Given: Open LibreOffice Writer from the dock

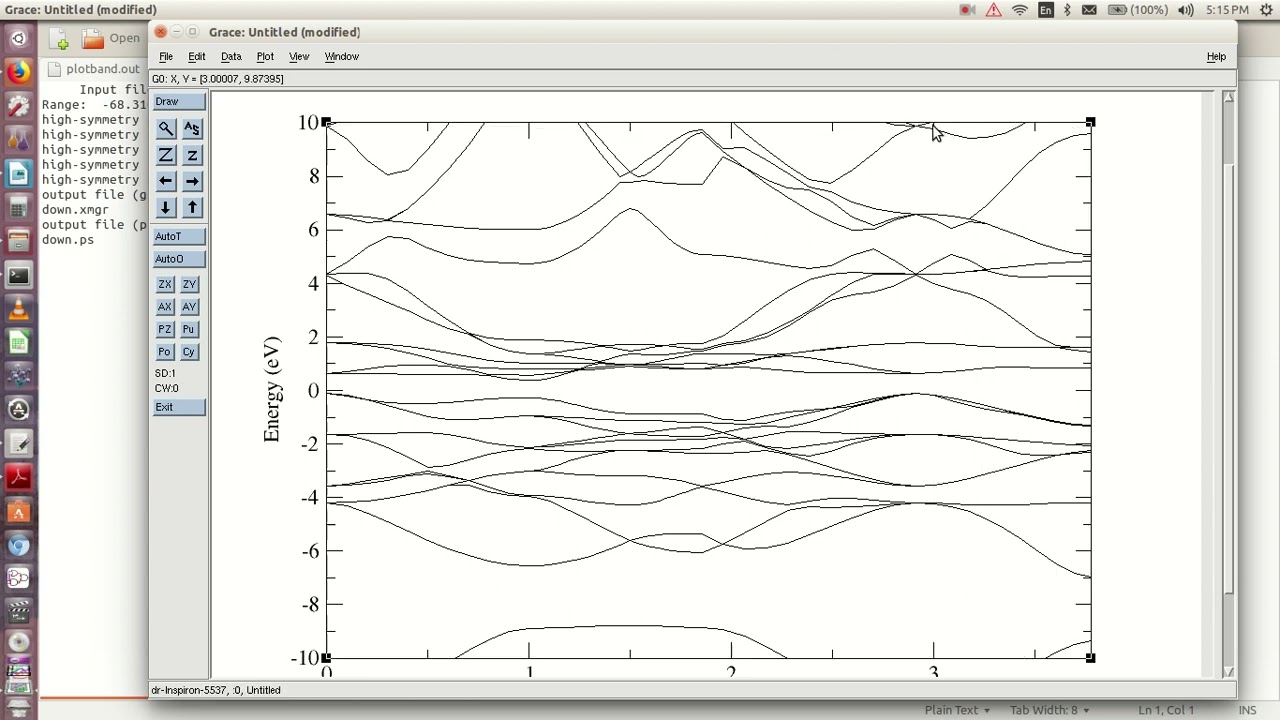Looking at the screenshot, I should [x=19, y=174].
